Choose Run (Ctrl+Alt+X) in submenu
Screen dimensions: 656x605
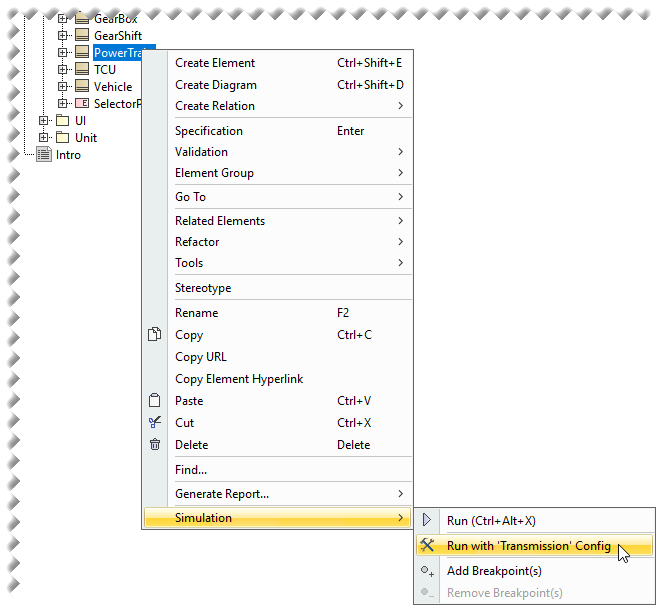click(535, 520)
